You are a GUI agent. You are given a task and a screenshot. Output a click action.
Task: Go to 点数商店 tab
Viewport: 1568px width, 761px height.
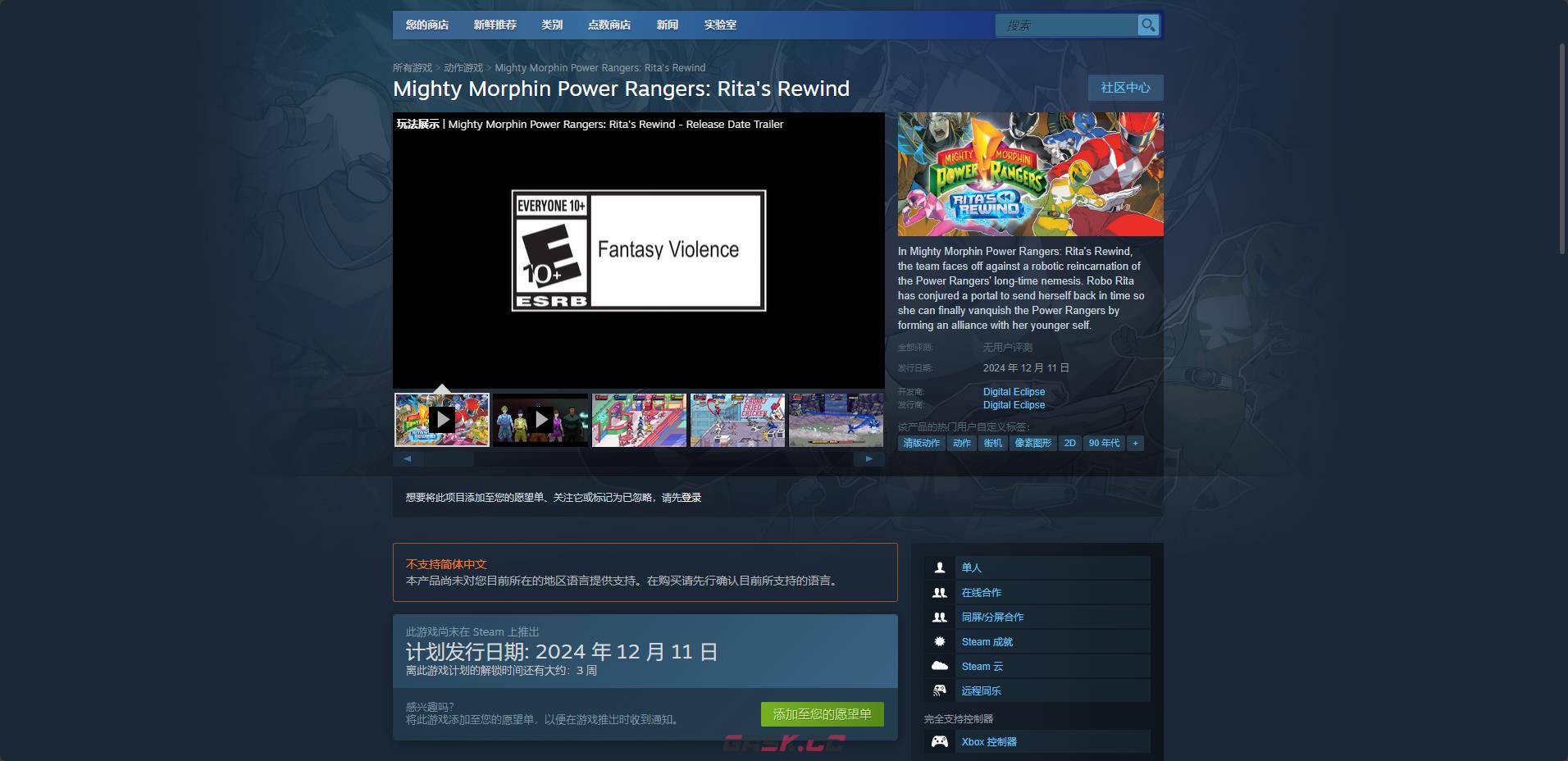pos(609,25)
